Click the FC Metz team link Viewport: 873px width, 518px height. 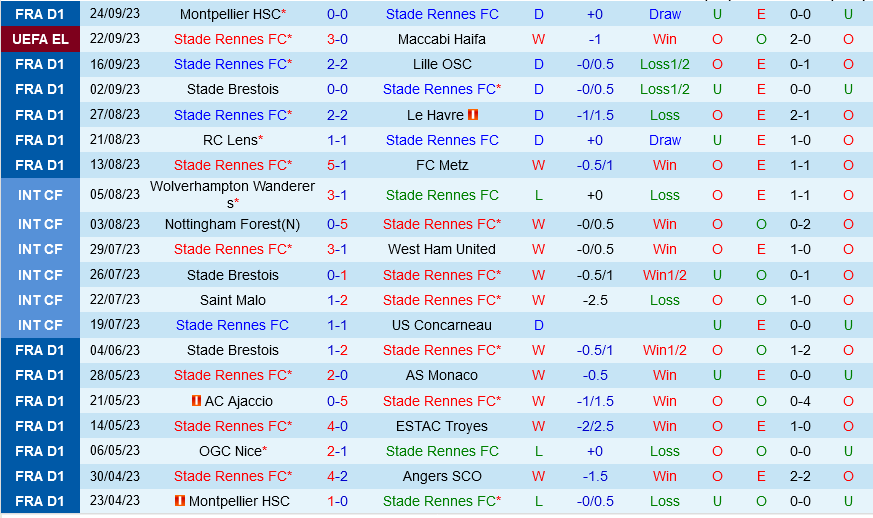point(441,165)
